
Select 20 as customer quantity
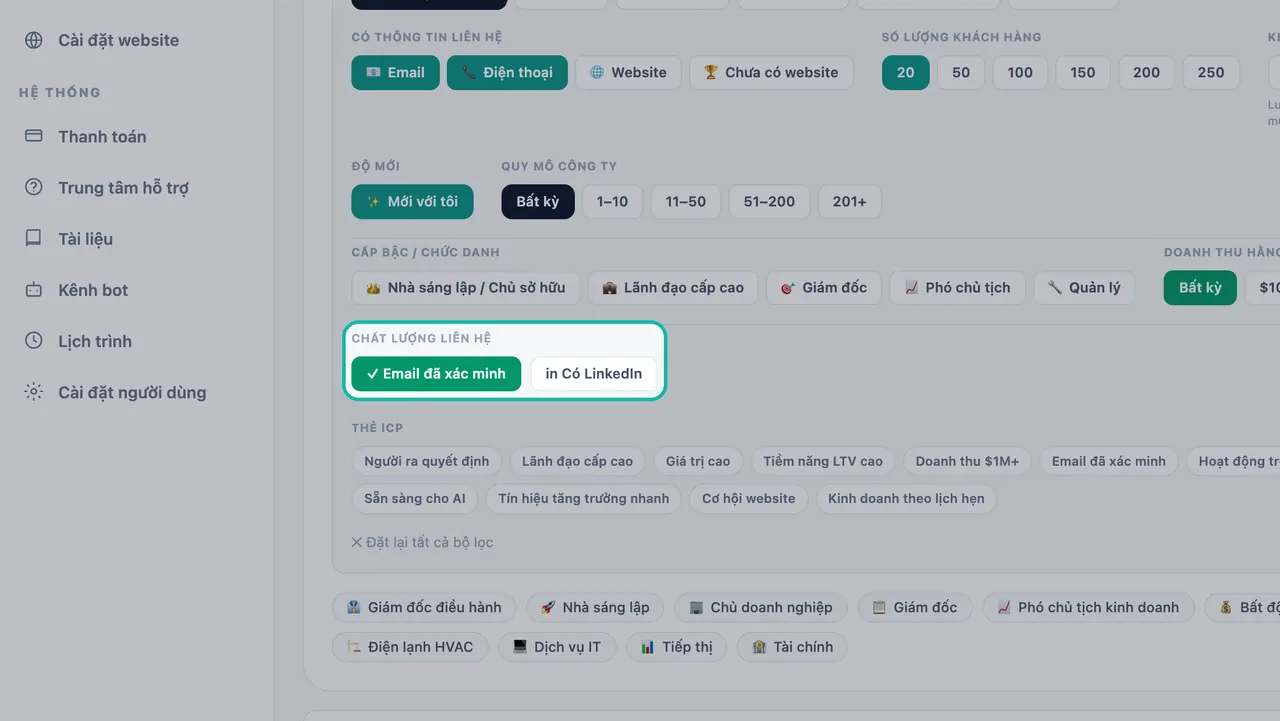coord(906,72)
